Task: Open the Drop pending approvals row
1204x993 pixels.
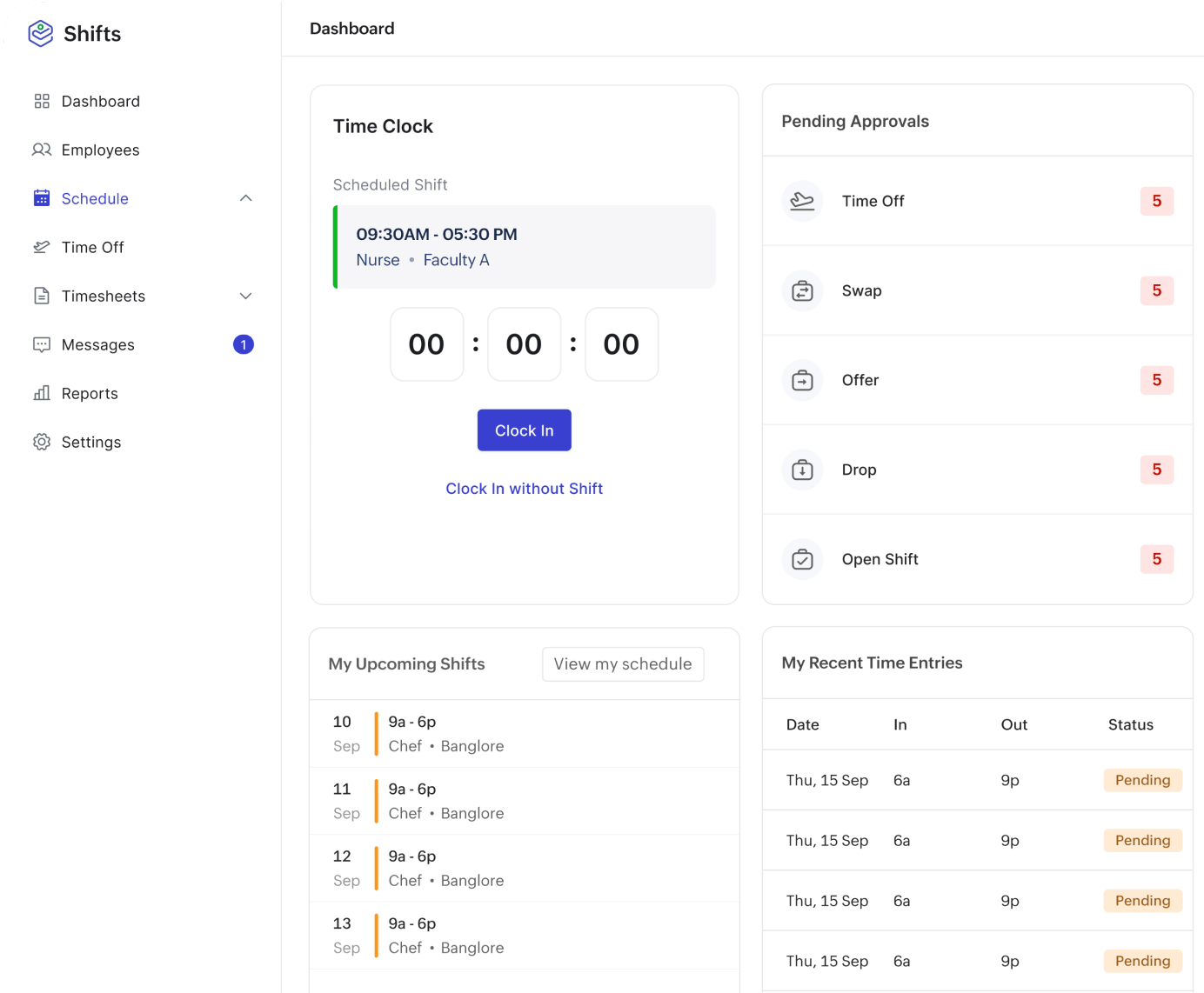Action: pos(978,470)
